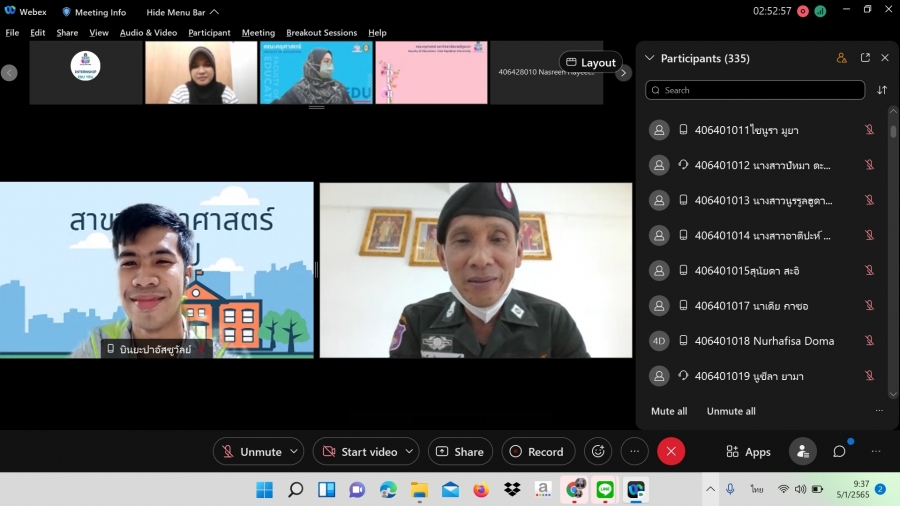The image size is (900, 506).
Task: Click the participants Search field
Action: point(755,90)
